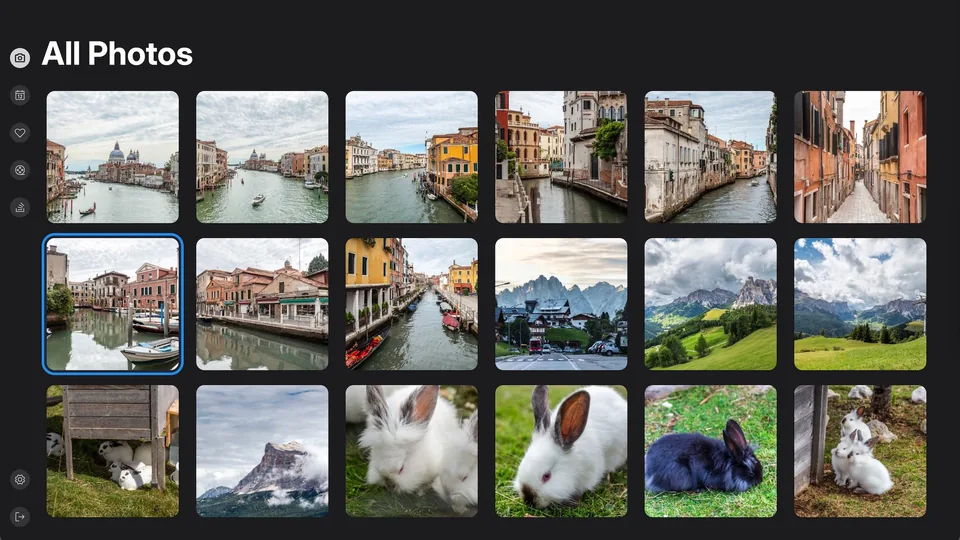This screenshot has height=540, width=960.
Task: Open the green hillside with rocky peaks photo
Action: pos(710,304)
